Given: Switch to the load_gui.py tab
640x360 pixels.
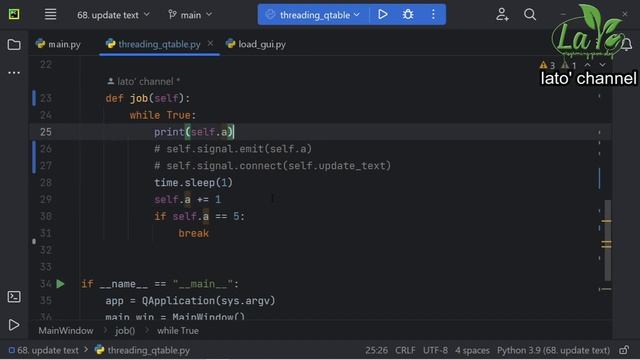Looking at the screenshot, I should tap(256, 44).
